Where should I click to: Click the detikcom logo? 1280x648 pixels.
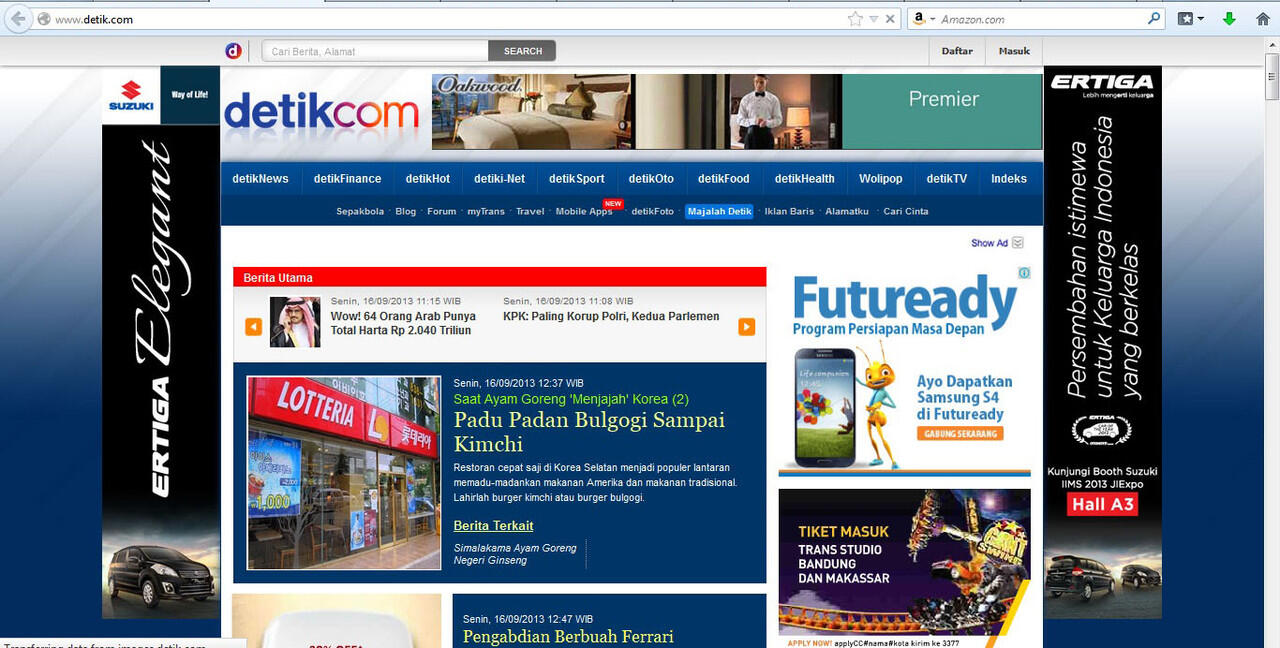320,113
